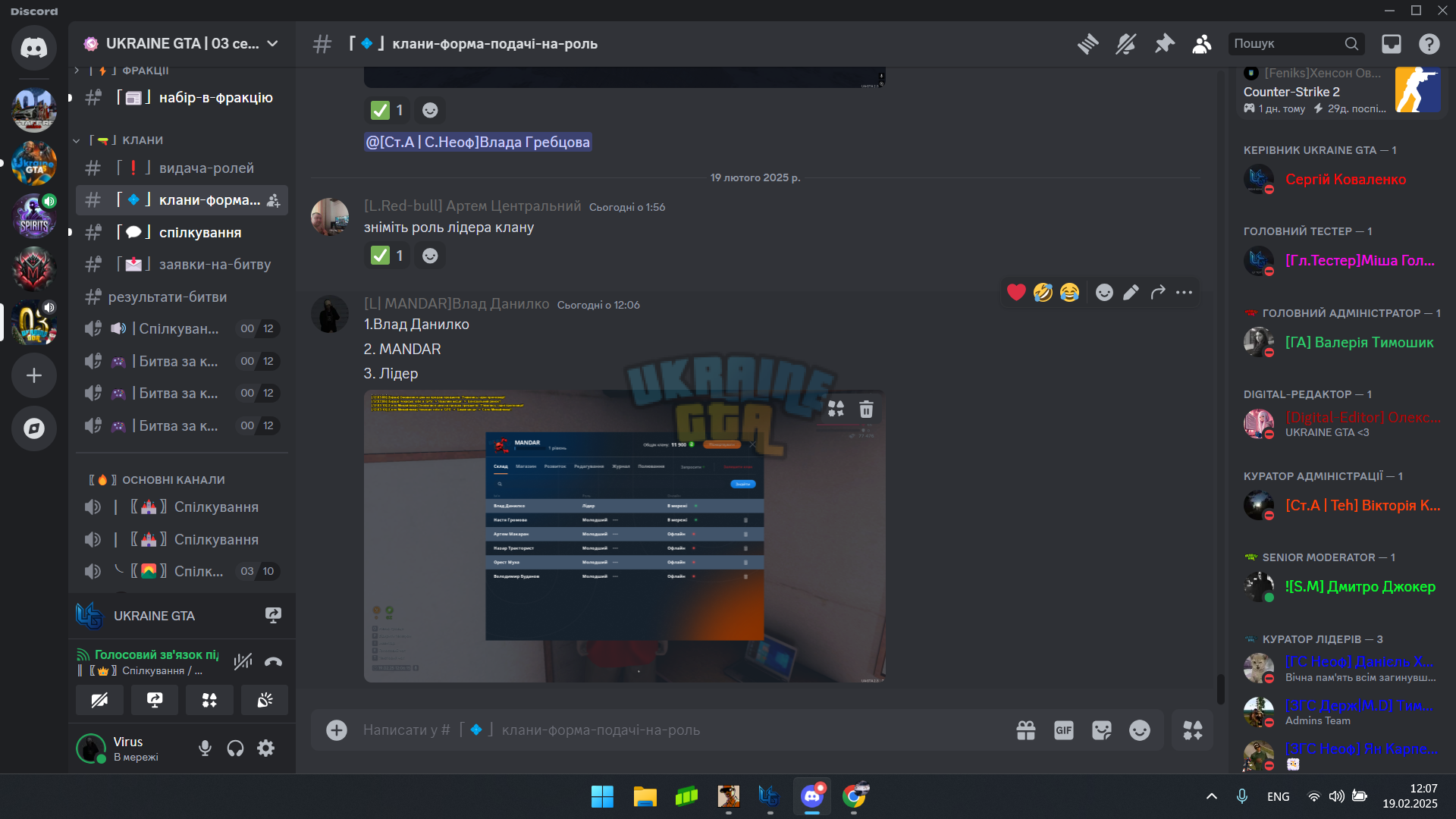The image size is (1456, 819).
Task: Open File Explorer from taskbar
Action: pyautogui.click(x=645, y=797)
